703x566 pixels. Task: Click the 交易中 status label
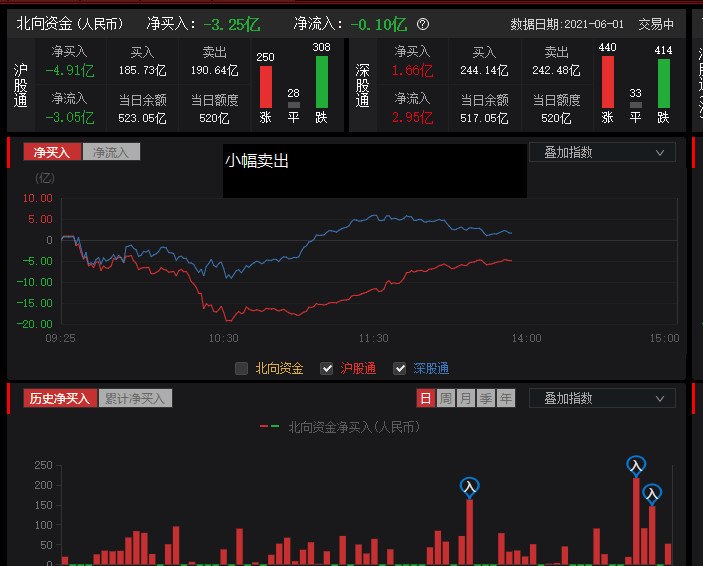(x=656, y=24)
